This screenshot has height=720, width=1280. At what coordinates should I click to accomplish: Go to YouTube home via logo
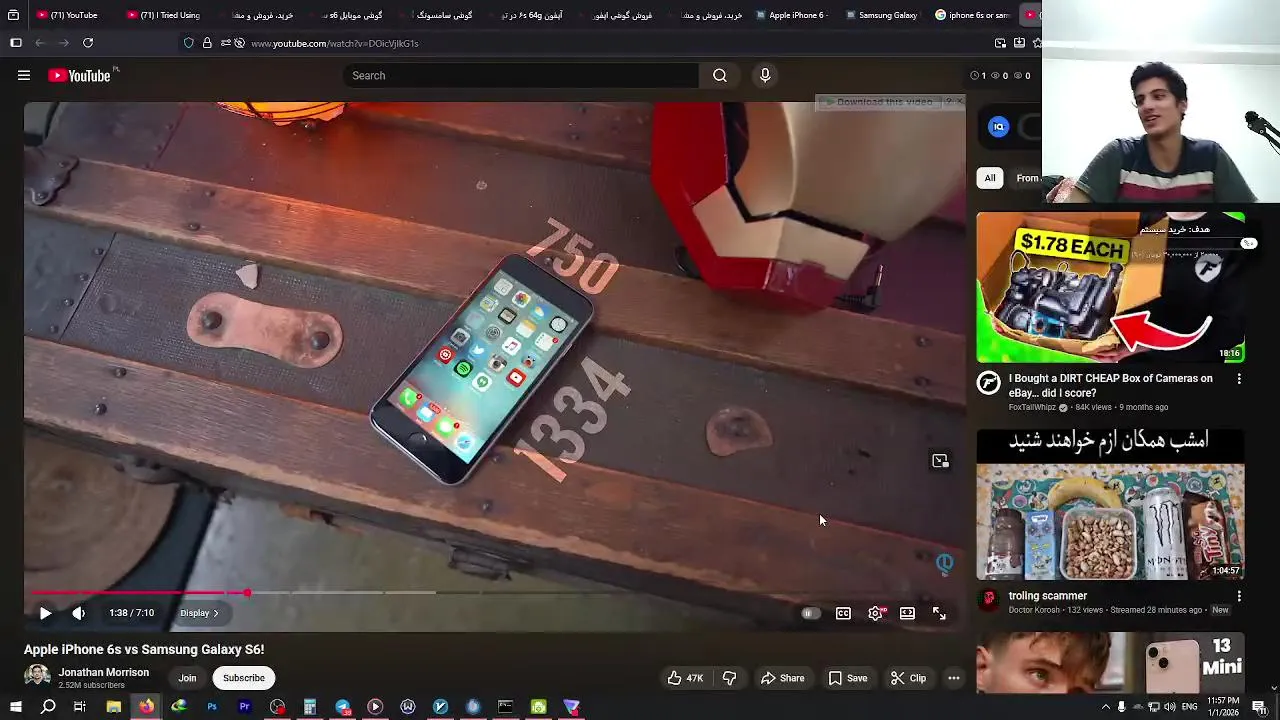79,75
